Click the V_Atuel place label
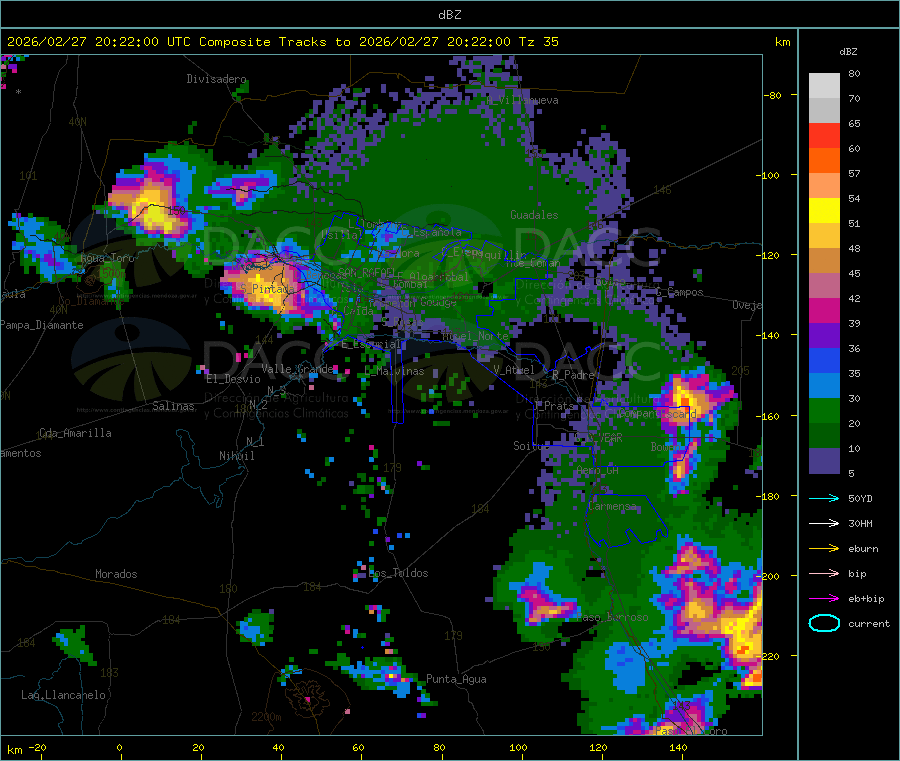This screenshot has height=761, width=900. pos(514,370)
